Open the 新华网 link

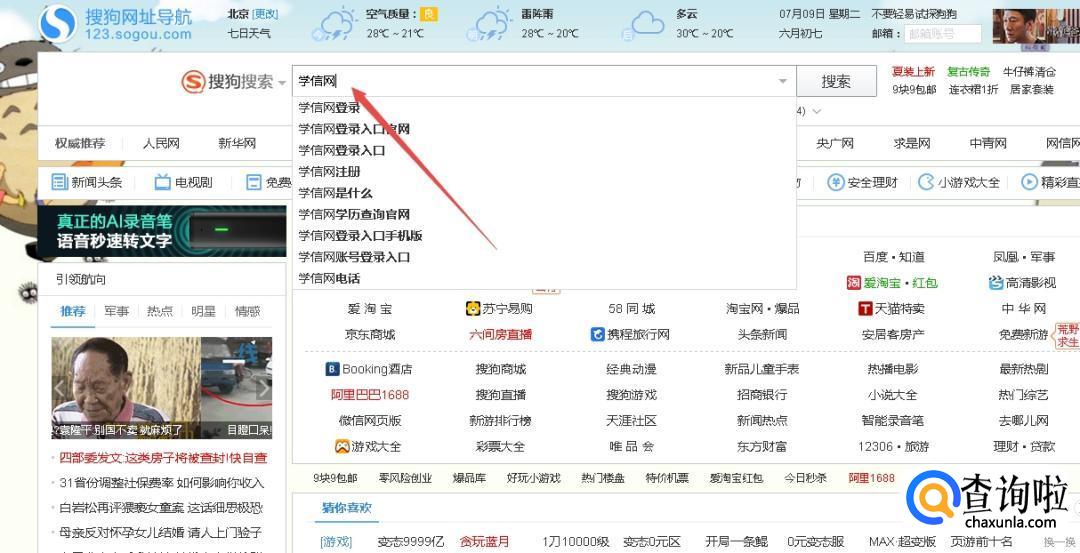click(x=237, y=143)
